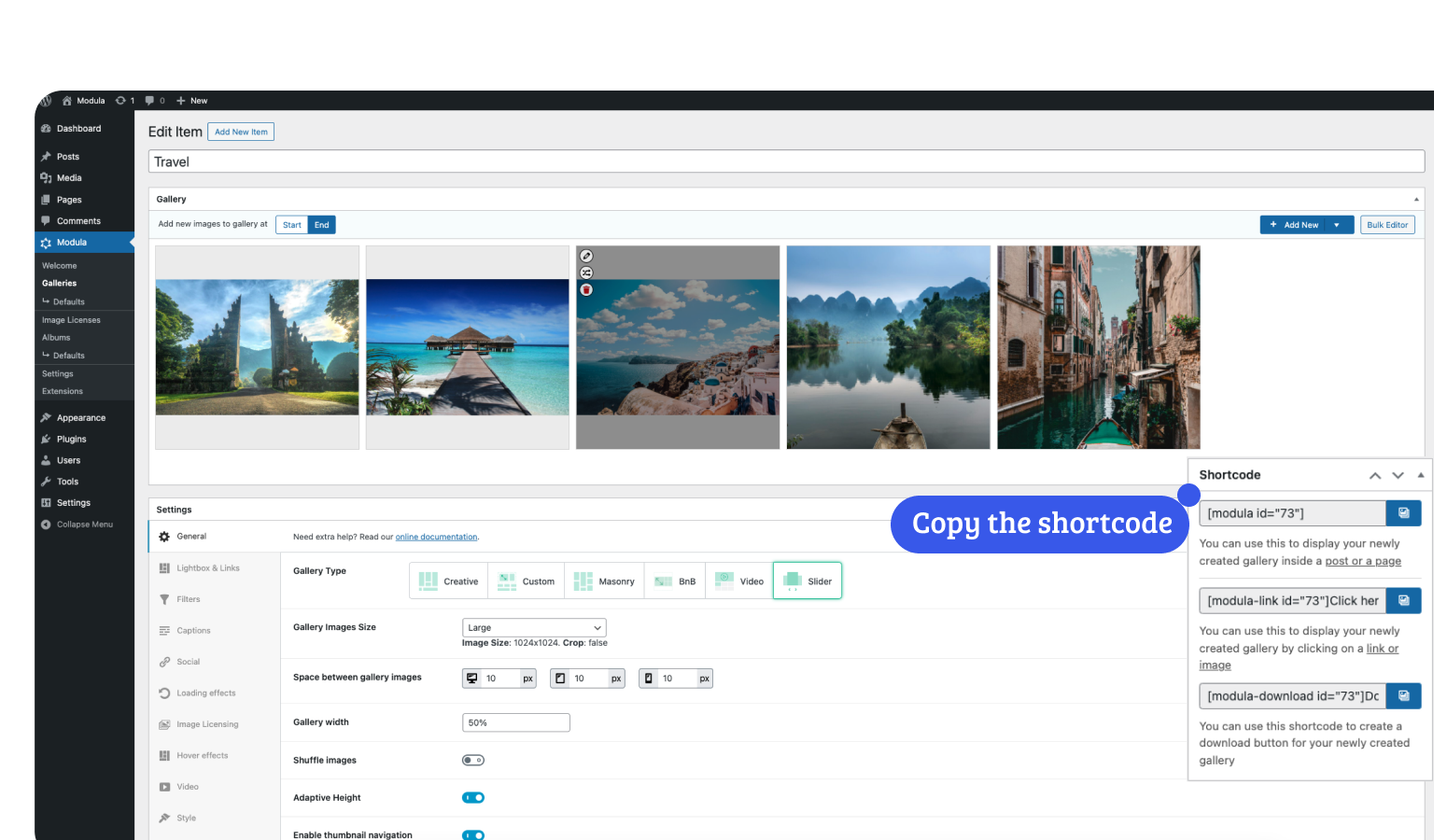The image size is (1434, 840).
Task: Click the edit pencil icon on Santorini image
Action: point(586,256)
